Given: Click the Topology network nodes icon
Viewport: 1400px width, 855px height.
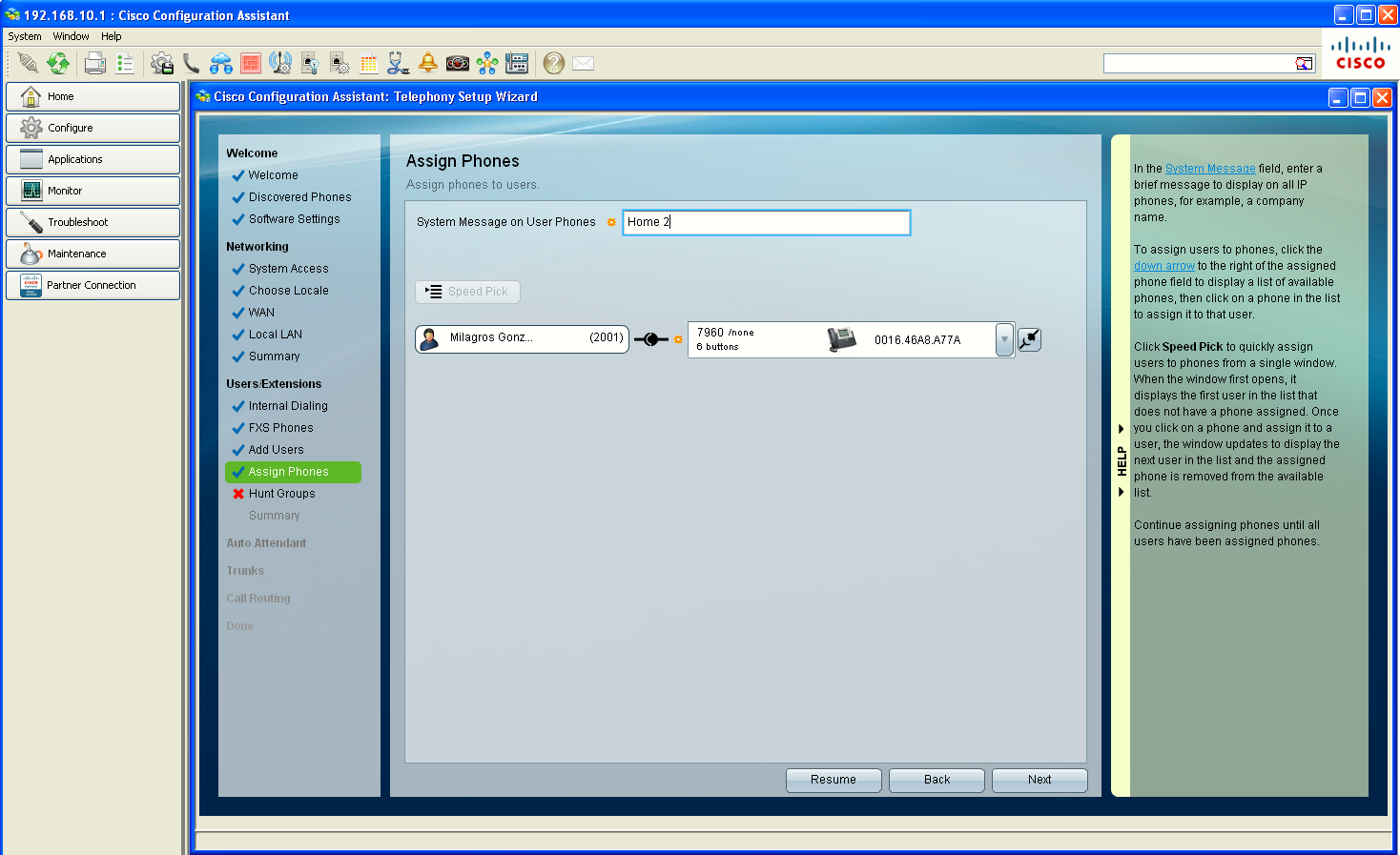Looking at the screenshot, I should [487, 63].
